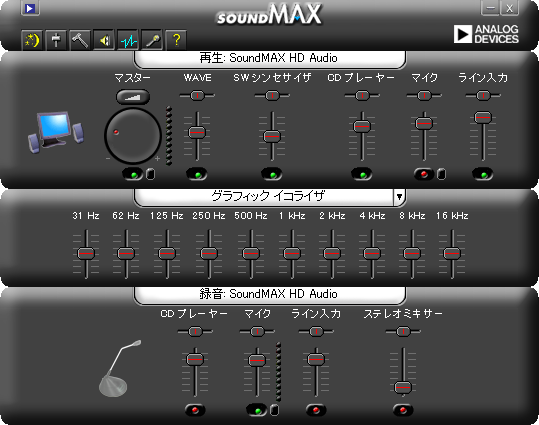Toggle WAVE mute LED button
539x425 pixels.
point(197,174)
